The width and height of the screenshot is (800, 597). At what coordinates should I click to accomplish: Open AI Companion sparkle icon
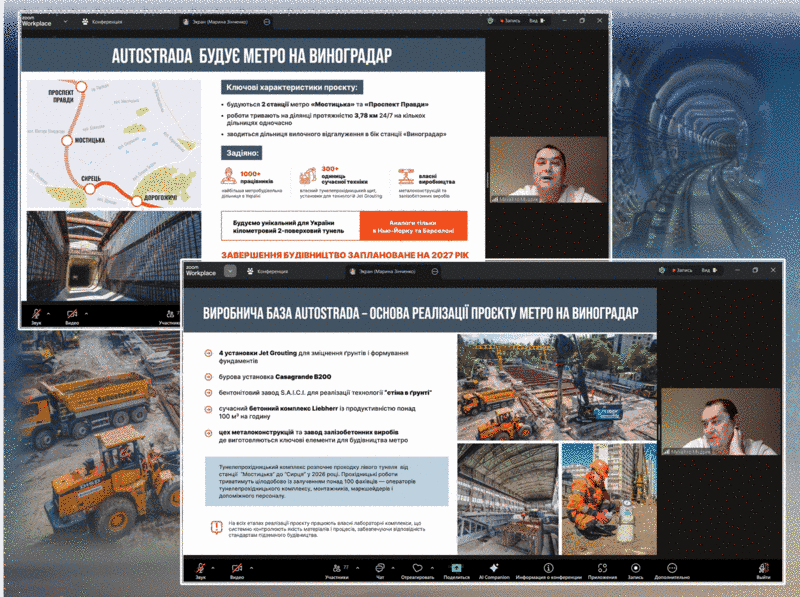click(494, 567)
